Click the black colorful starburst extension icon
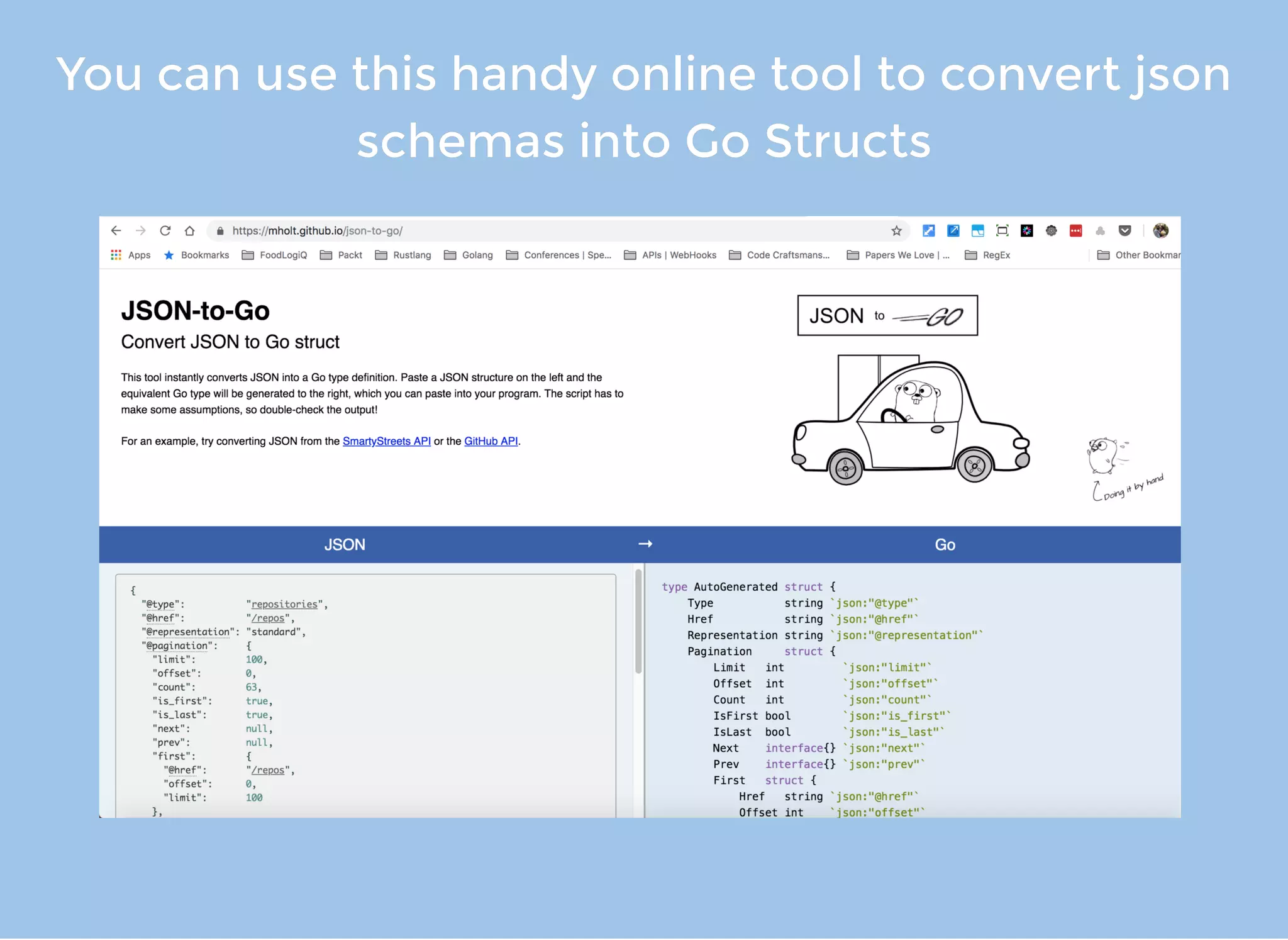 tap(1027, 231)
